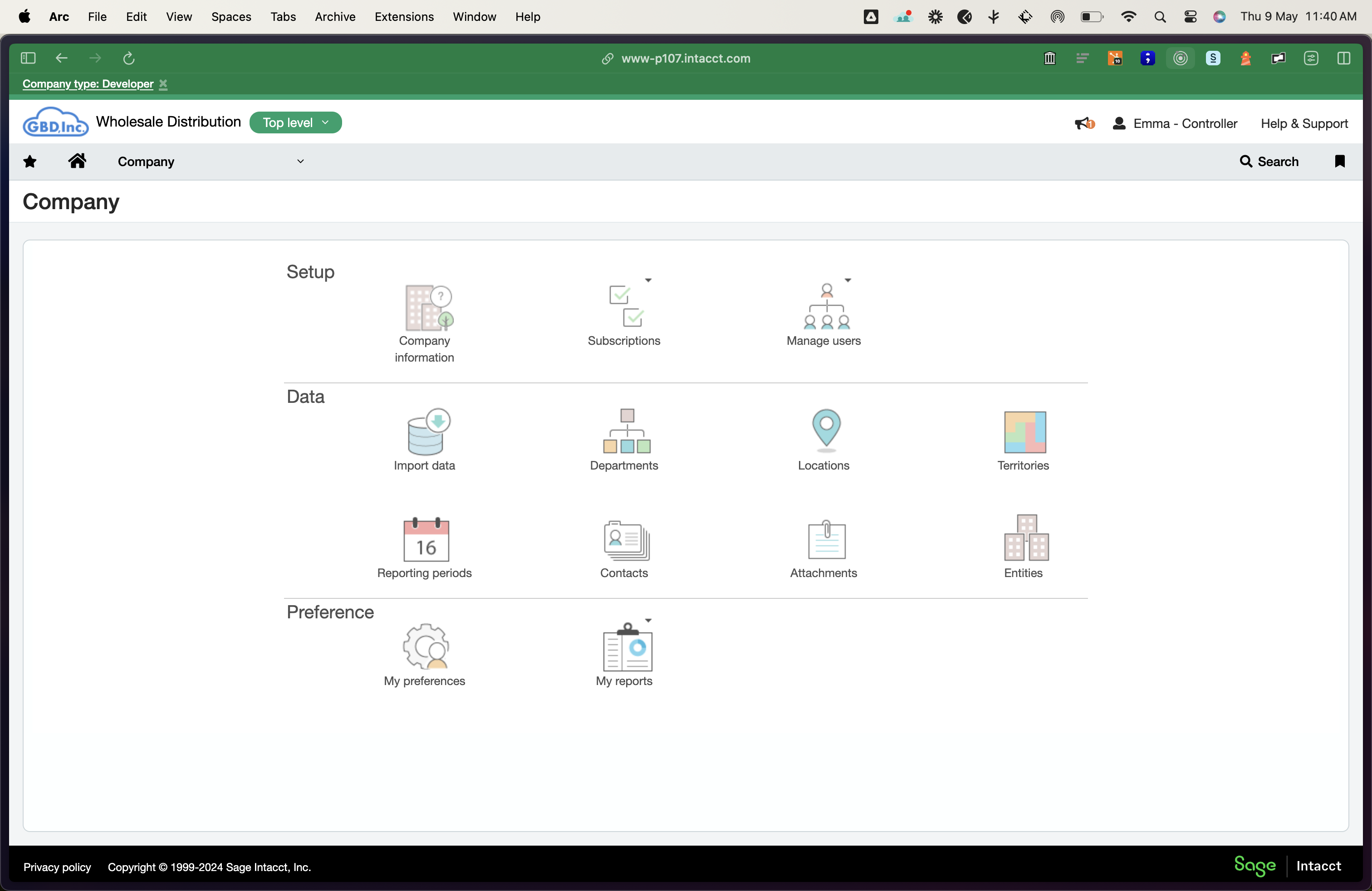The width and height of the screenshot is (1372, 891).
Task: Open the Territories map icon
Action: click(x=1024, y=432)
